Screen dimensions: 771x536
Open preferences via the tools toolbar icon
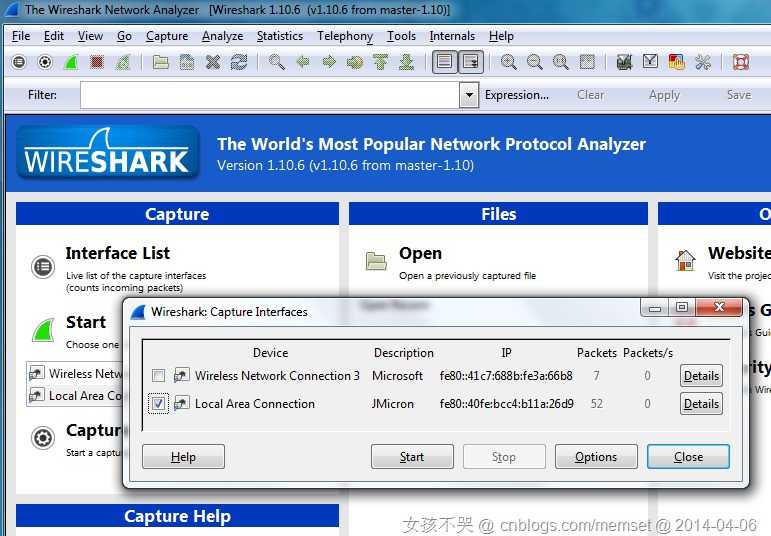703,62
